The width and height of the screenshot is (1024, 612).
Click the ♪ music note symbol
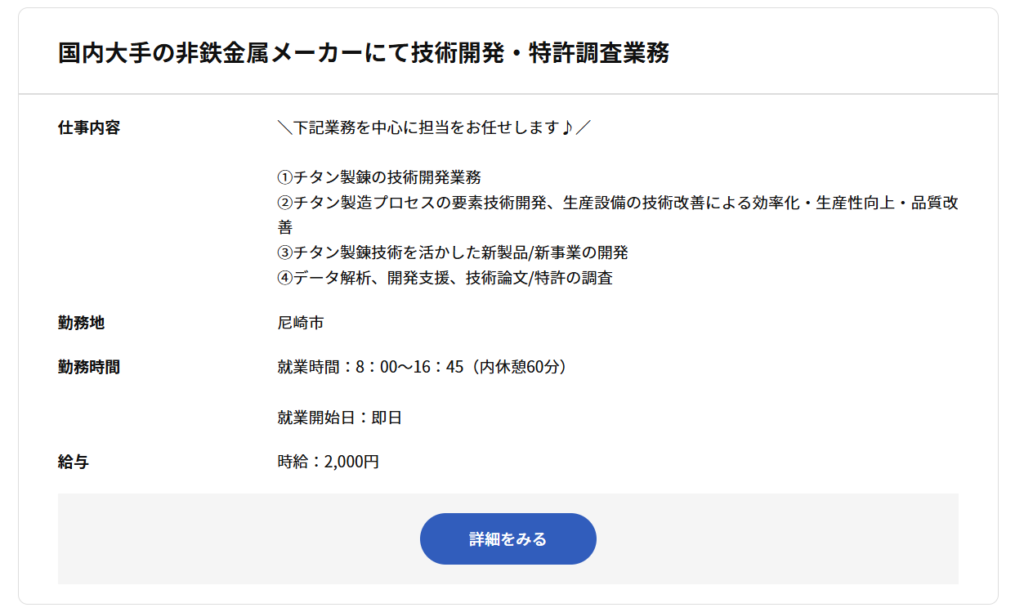[567, 128]
